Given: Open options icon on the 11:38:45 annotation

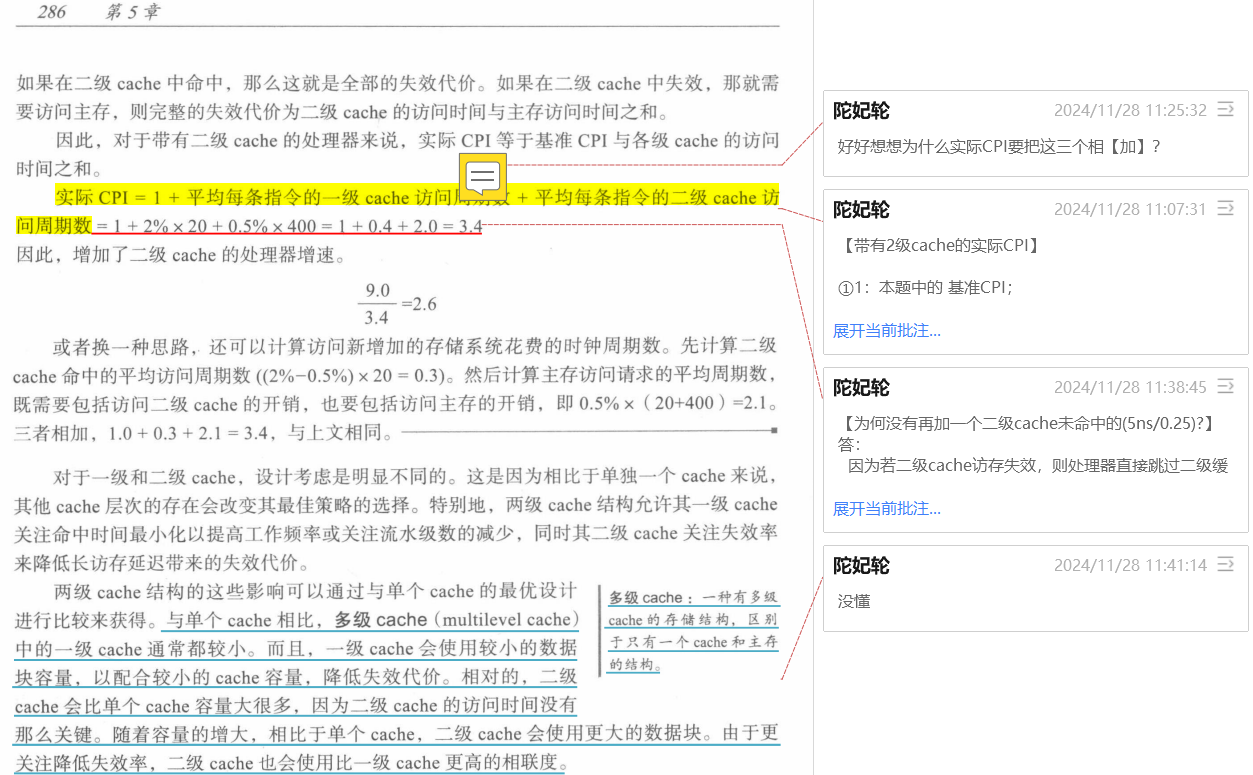Looking at the screenshot, I should tap(1226, 386).
